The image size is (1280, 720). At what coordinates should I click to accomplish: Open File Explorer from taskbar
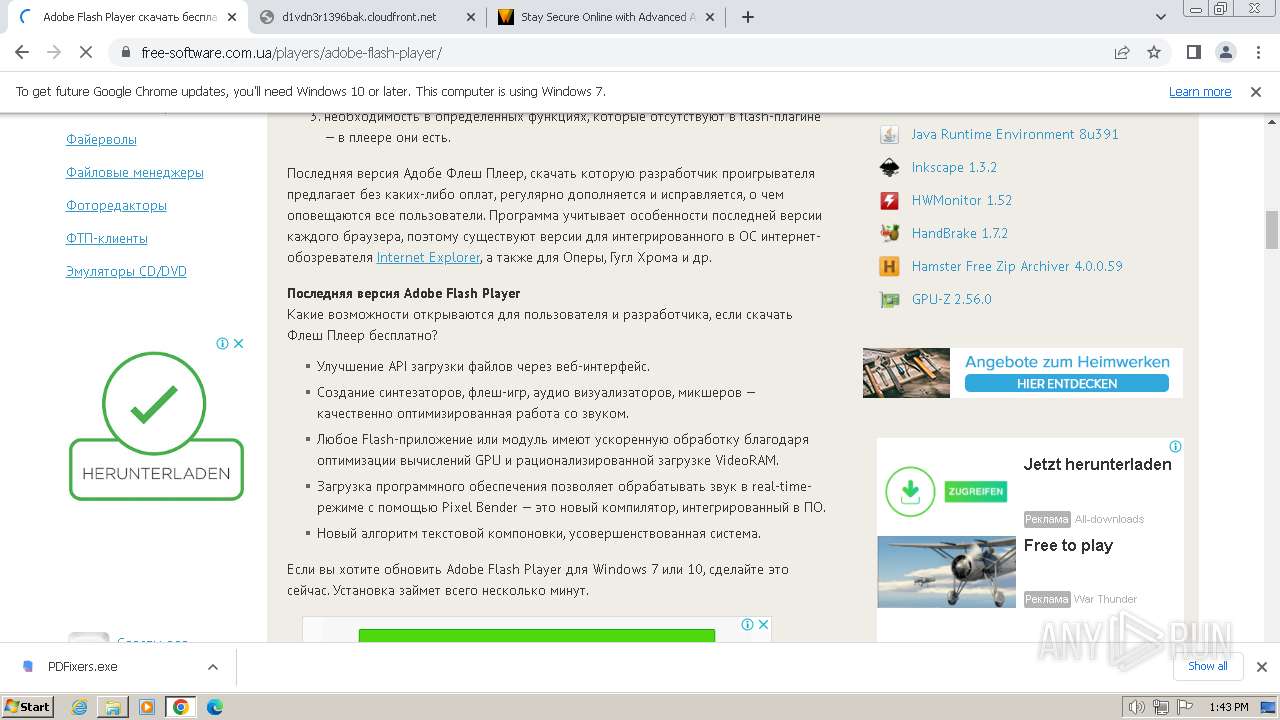point(113,707)
